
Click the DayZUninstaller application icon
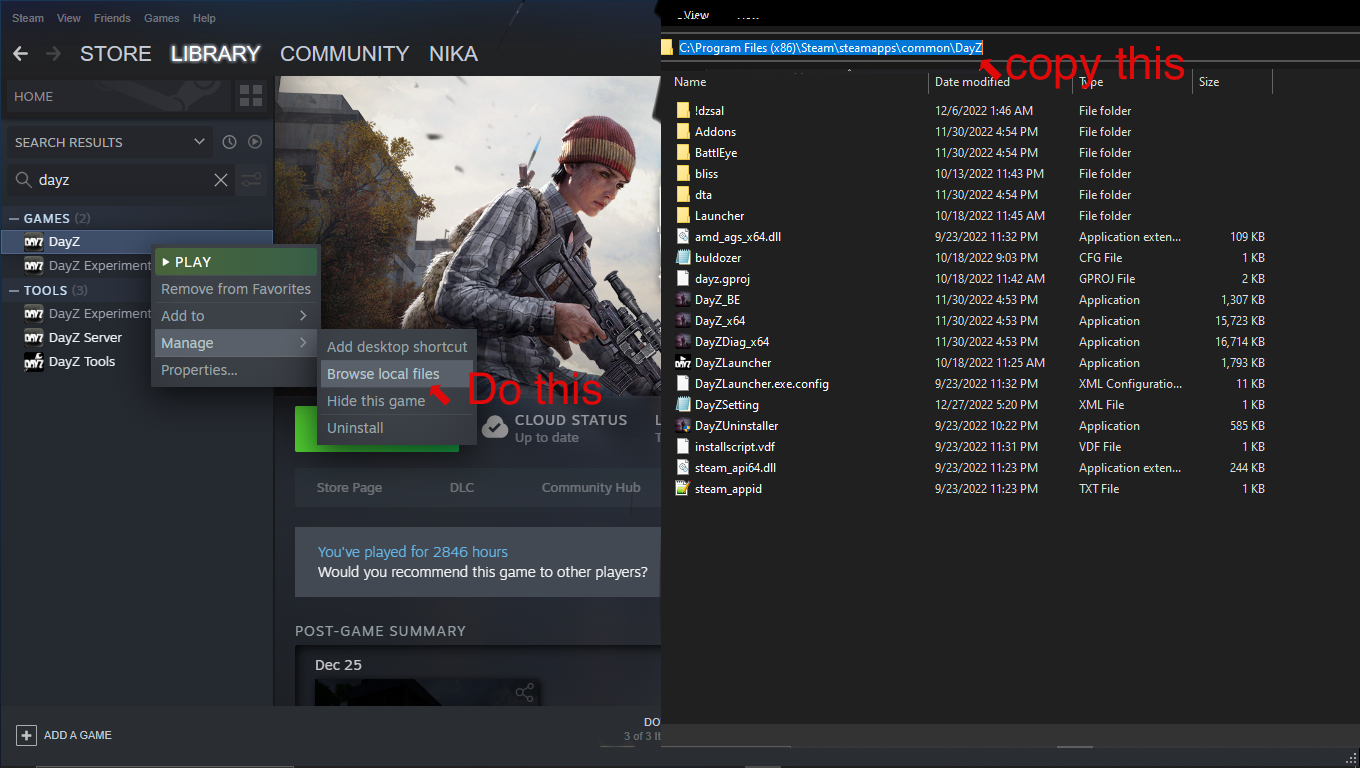(x=683, y=426)
